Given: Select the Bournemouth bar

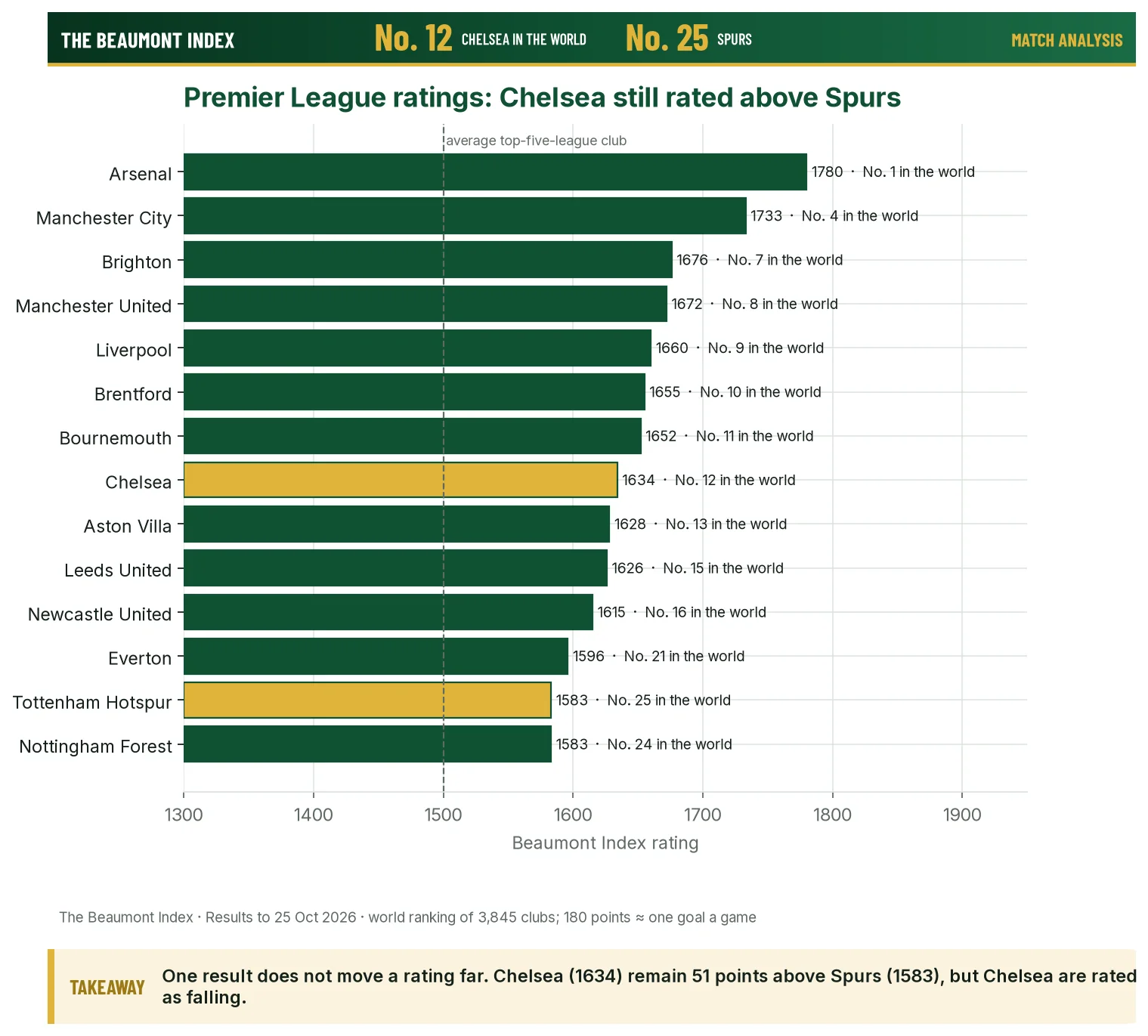Looking at the screenshot, I should pos(413,436).
